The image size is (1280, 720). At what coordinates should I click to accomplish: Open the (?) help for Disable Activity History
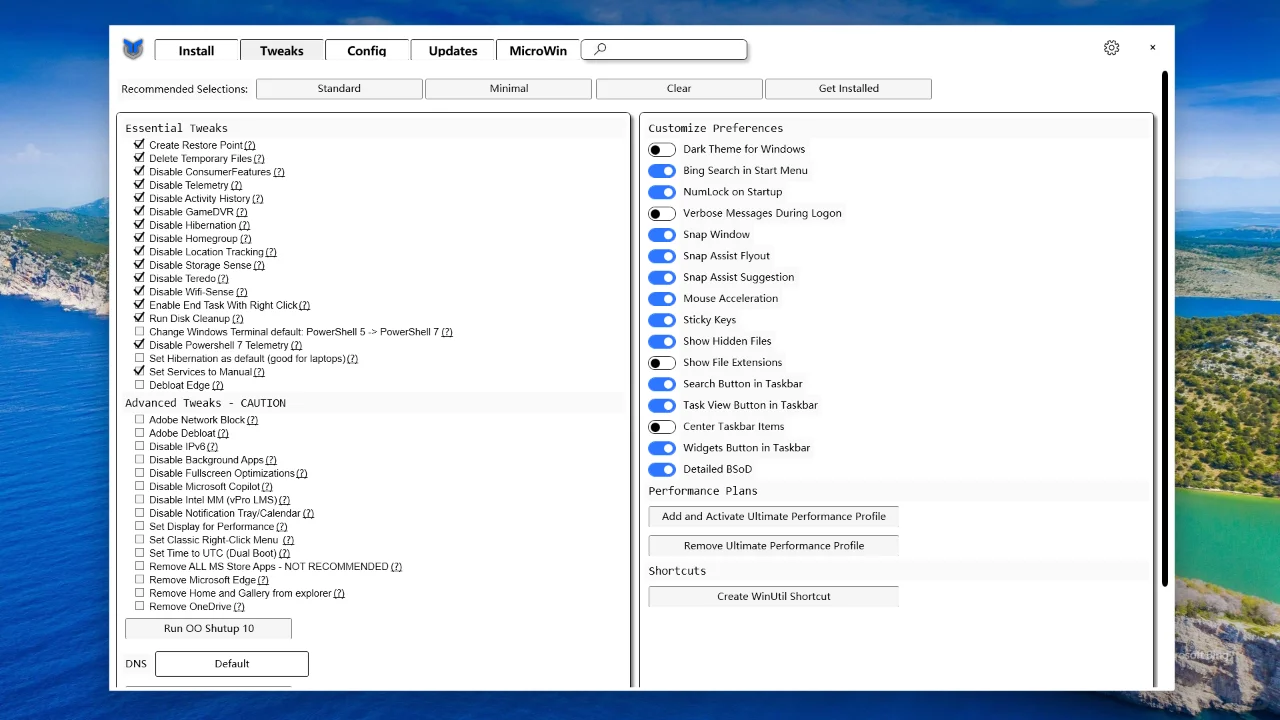tap(258, 199)
